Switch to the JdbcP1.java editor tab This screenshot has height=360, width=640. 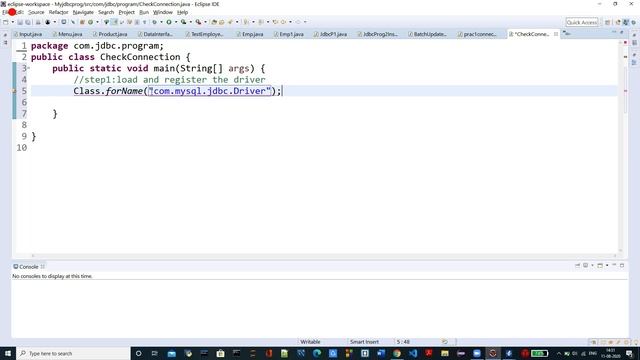[x=331, y=34]
